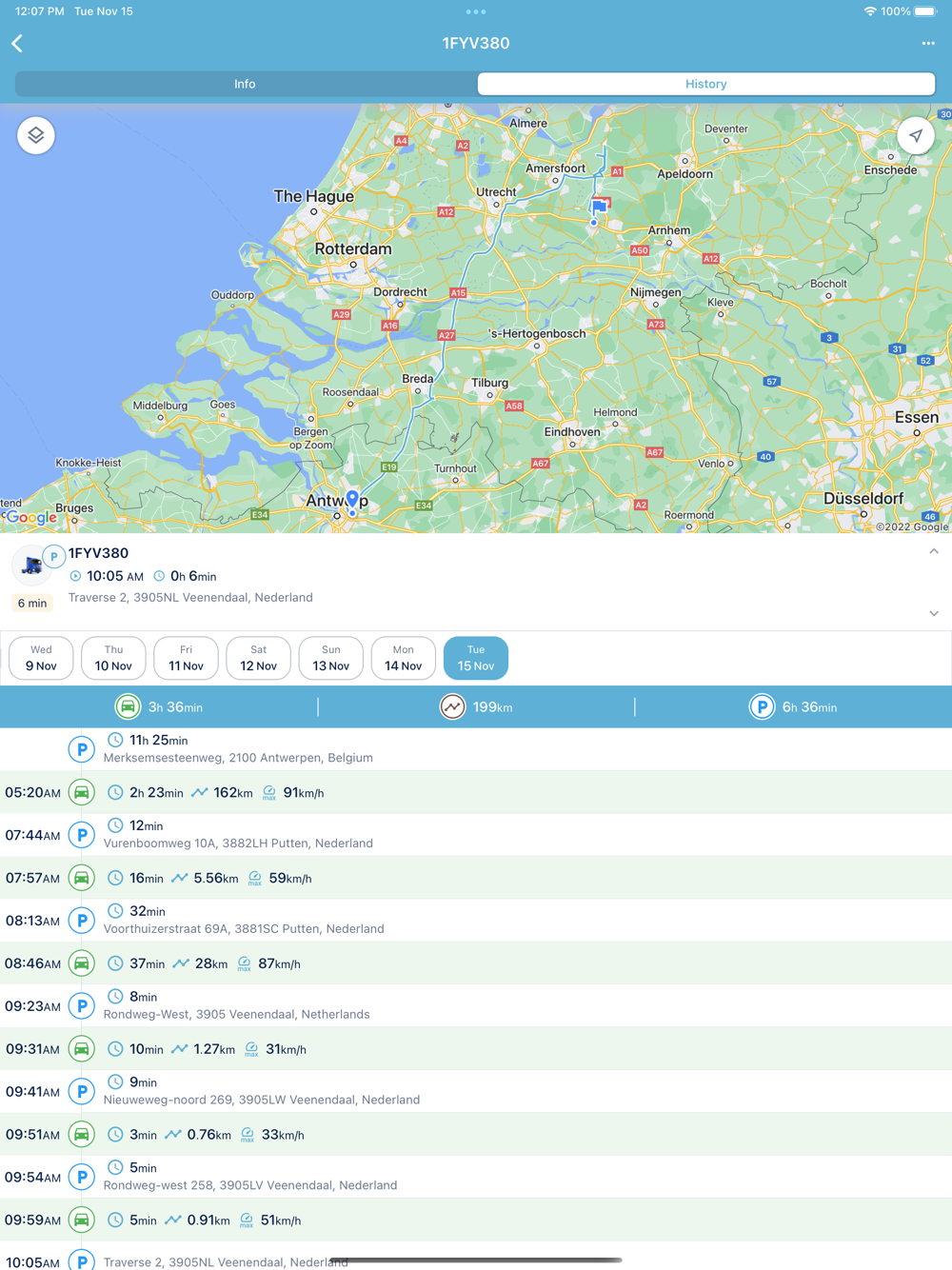This screenshot has height=1270, width=952.
Task: Open stop at Vurenboomweg 10A, Putten
Action: (x=476, y=835)
